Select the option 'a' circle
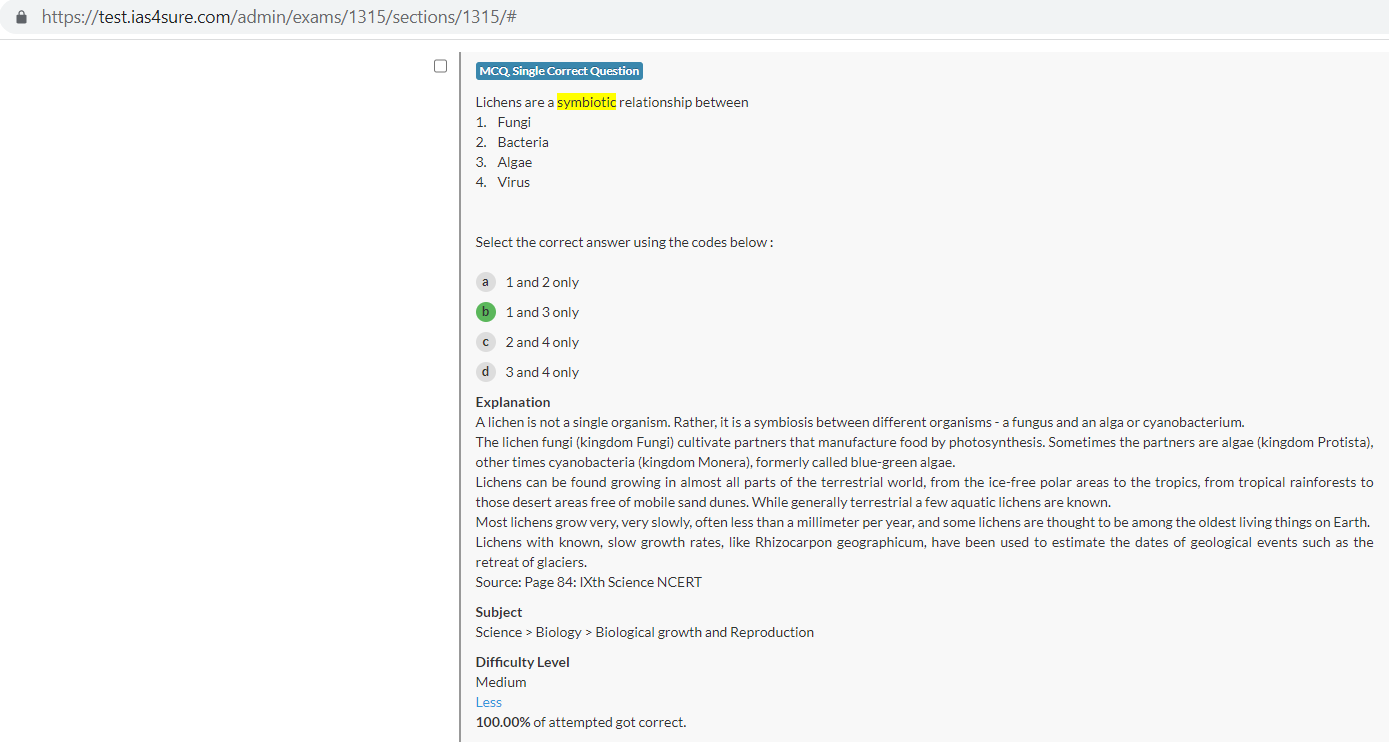 tap(485, 282)
